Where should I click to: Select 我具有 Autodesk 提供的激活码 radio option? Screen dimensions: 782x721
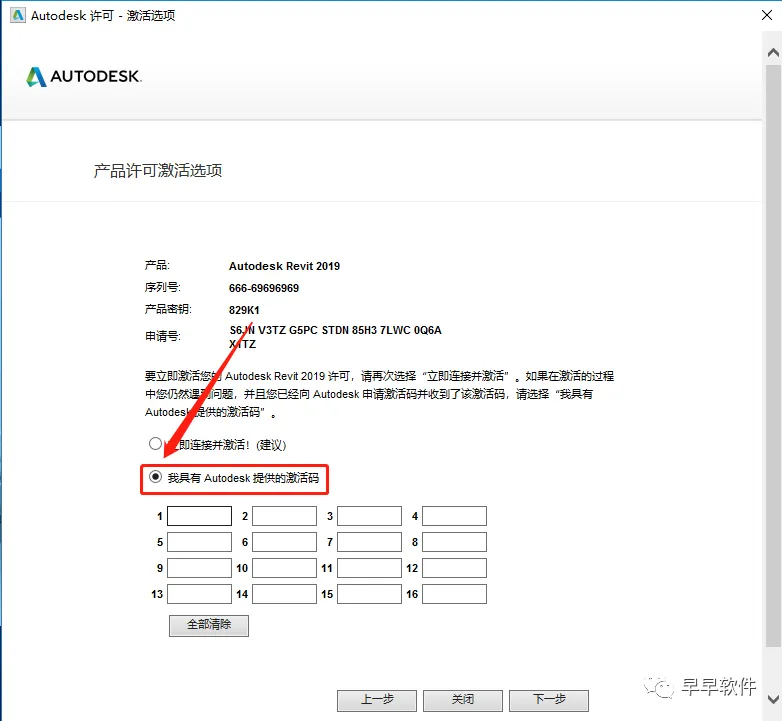pyautogui.click(x=155, y=477)
